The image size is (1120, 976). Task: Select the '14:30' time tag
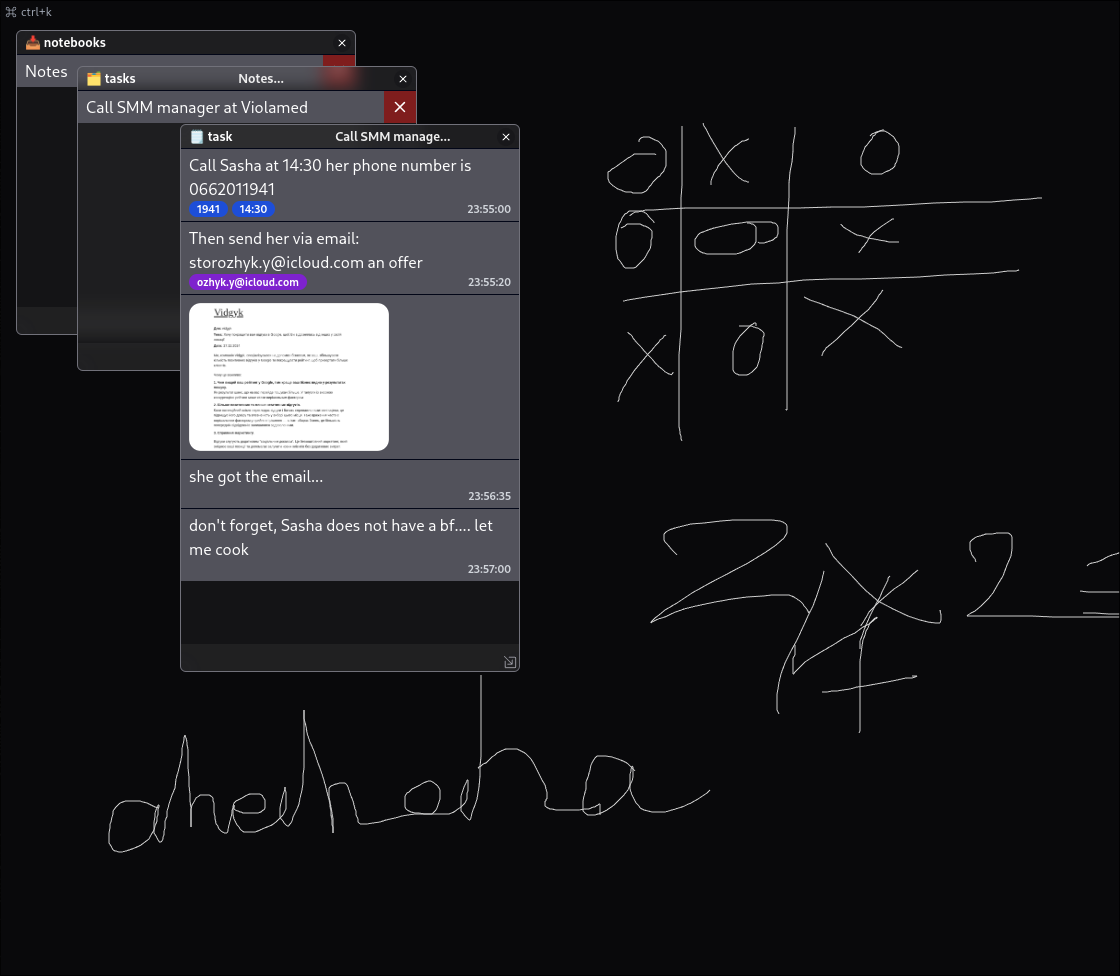click(x=254, y=209)
